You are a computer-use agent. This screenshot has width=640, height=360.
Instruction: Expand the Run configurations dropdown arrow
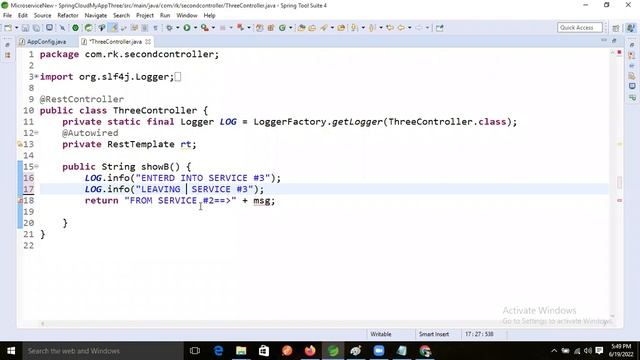pos(195,28)
